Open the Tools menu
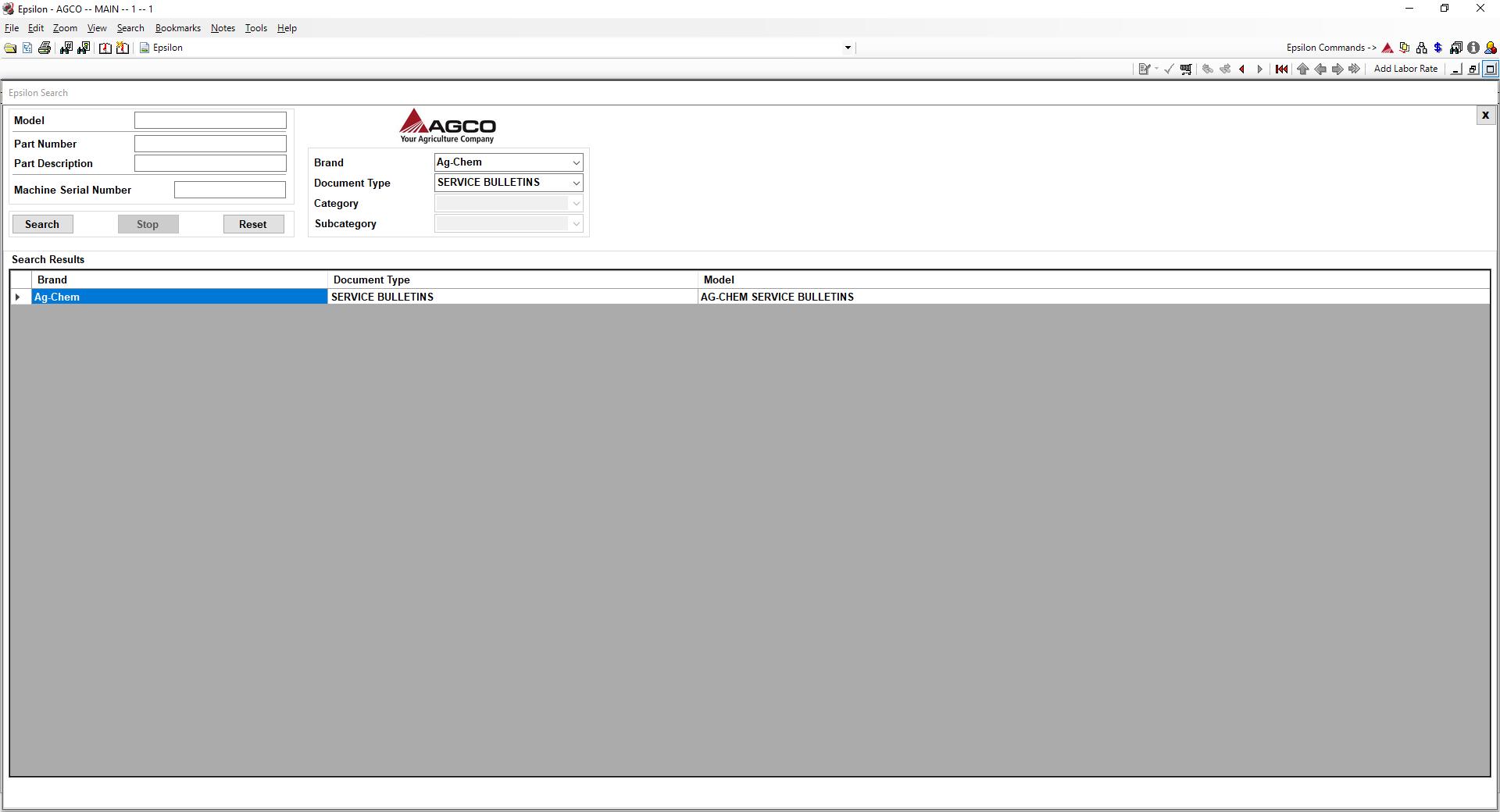The height and width of the screenshot is (812, 1500). (x=255, y=28)
